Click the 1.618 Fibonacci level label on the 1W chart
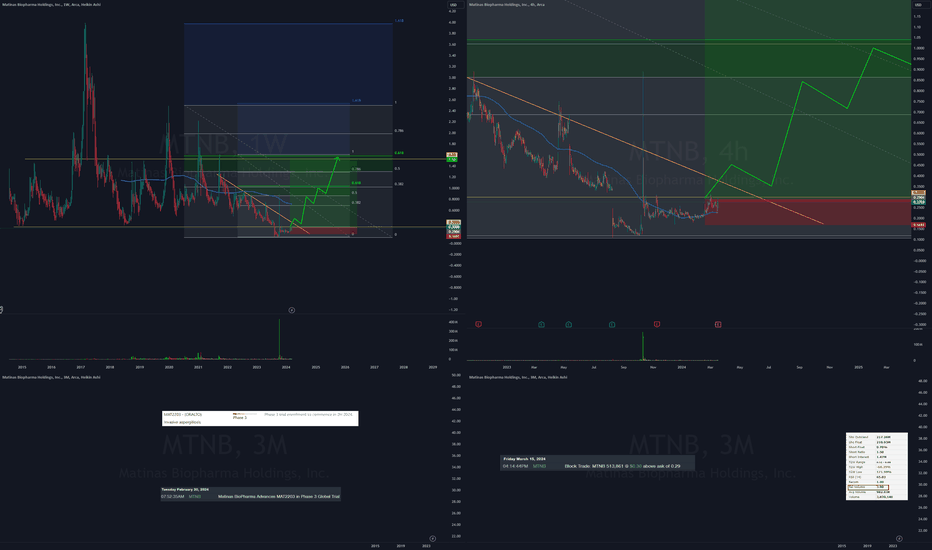932x550 pixels. click(x=399, y=21)
